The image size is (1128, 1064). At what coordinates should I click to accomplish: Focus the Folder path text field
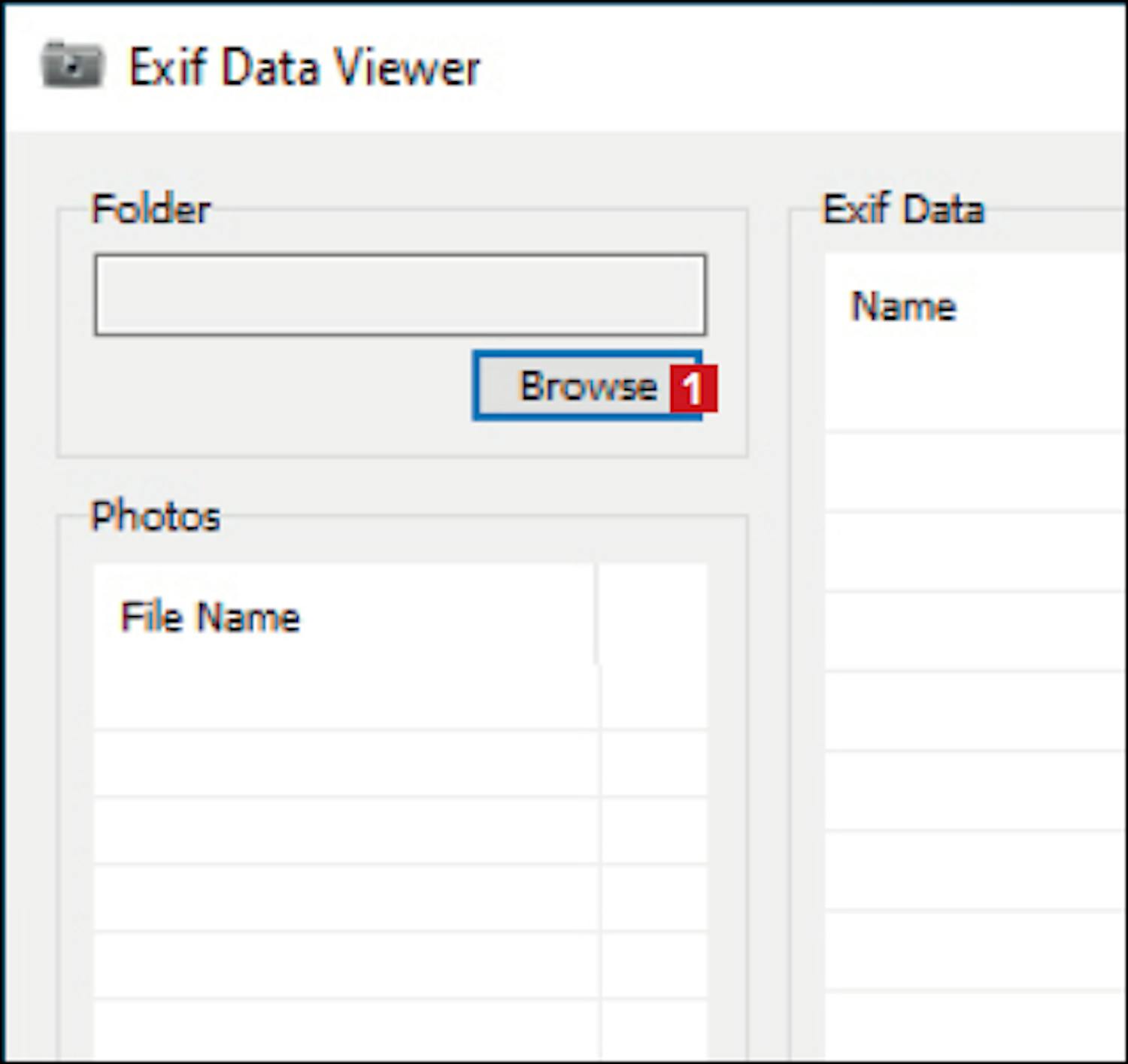[399, 295]
